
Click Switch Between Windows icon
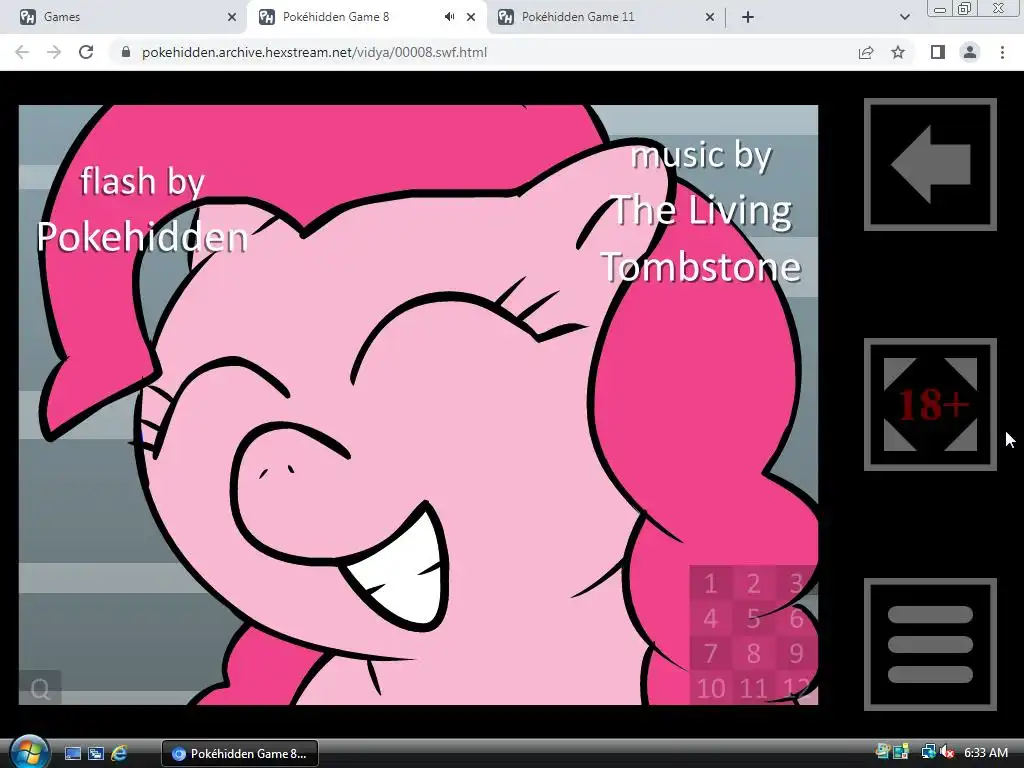(96, 753)
